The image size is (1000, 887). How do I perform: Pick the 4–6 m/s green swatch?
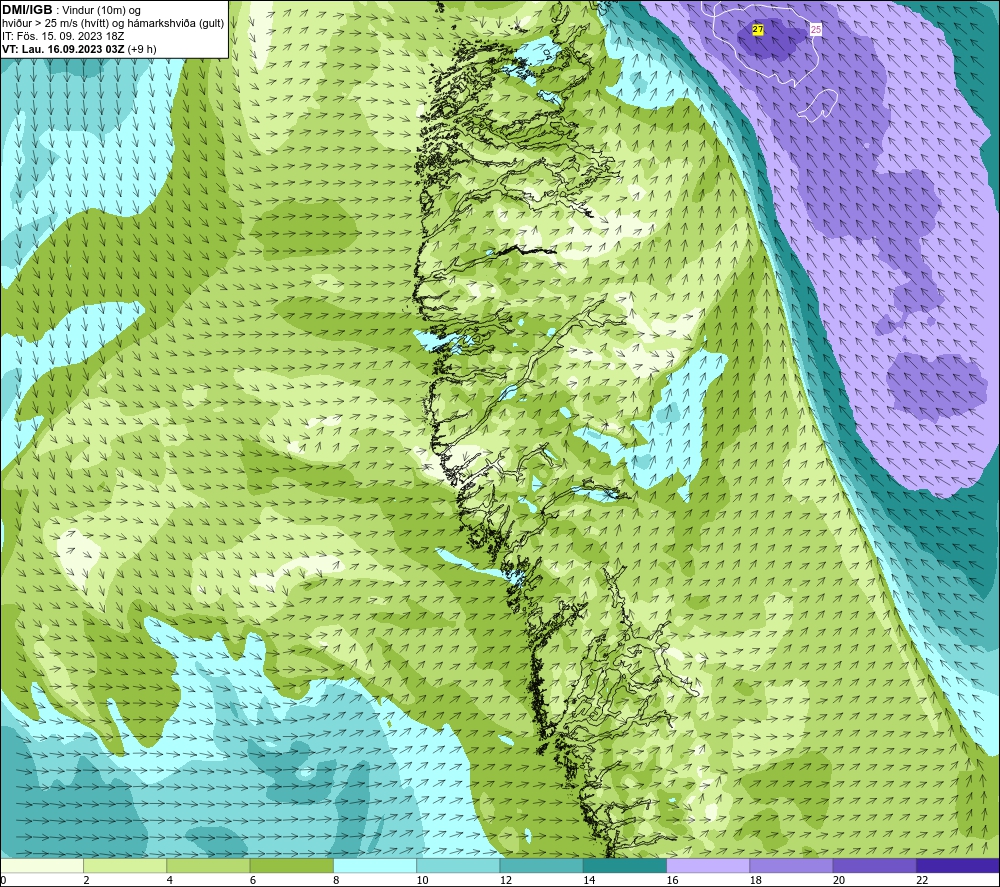[x=209, y=866]
